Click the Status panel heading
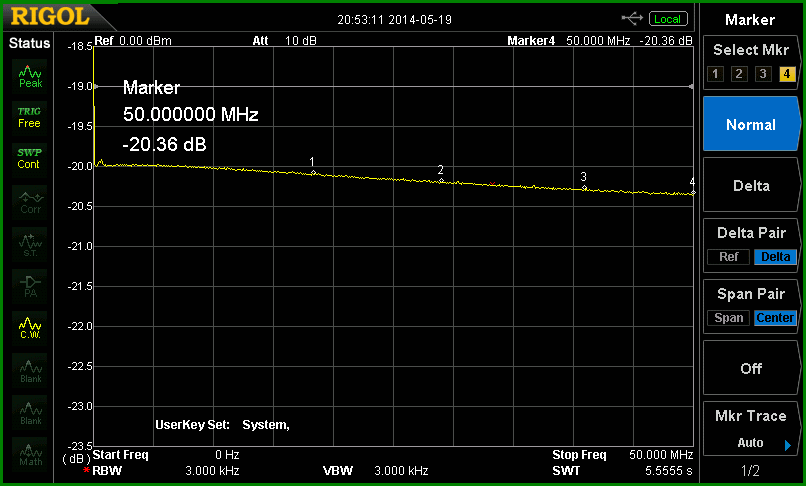Viewport: 806px width, 486px height. (29, 43)
